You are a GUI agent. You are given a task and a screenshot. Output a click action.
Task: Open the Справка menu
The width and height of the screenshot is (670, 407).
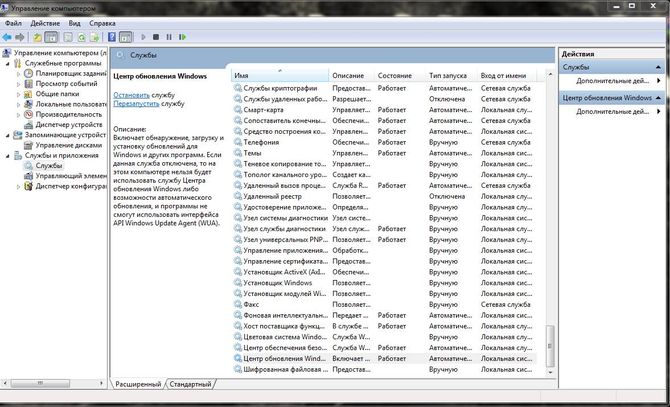point(102,23)
